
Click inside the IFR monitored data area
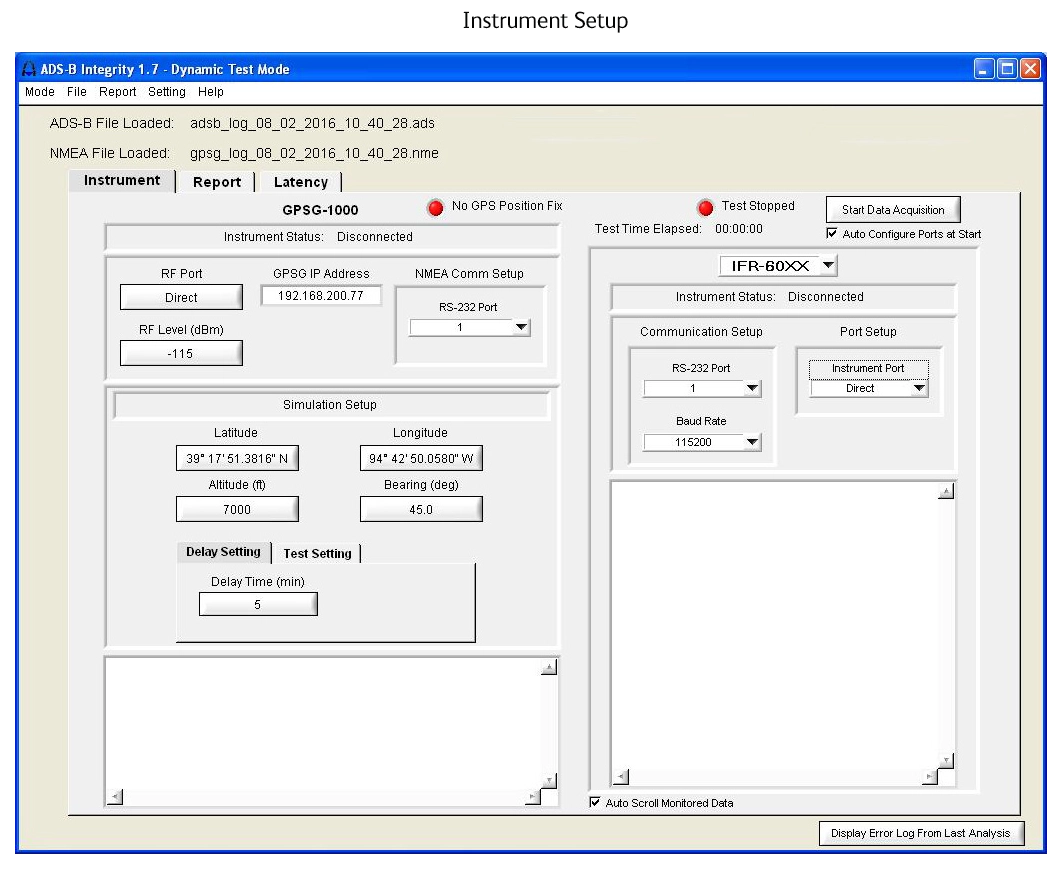774,626
